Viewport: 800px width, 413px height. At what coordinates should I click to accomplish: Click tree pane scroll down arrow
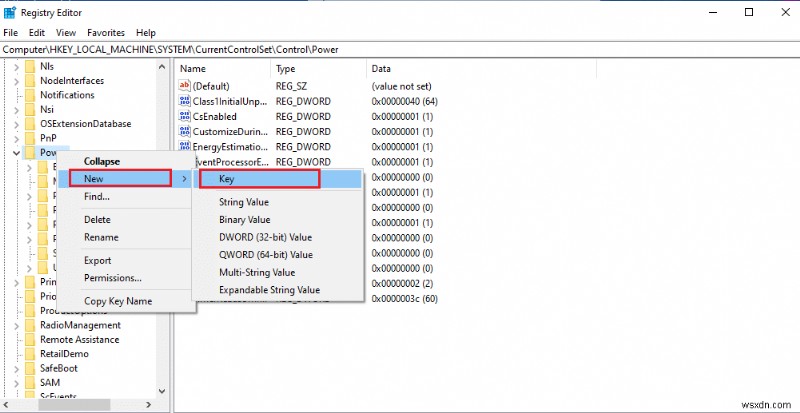tap(162, 392)
